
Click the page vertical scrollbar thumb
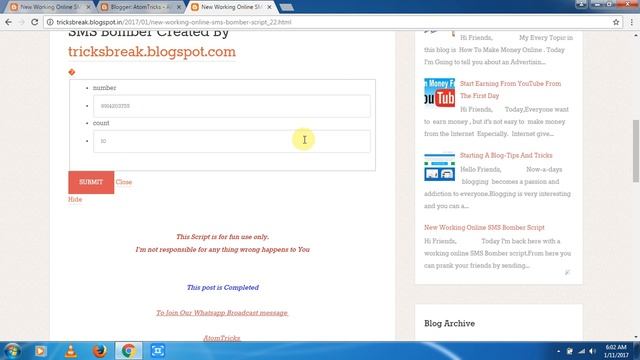tap(636, 151)
